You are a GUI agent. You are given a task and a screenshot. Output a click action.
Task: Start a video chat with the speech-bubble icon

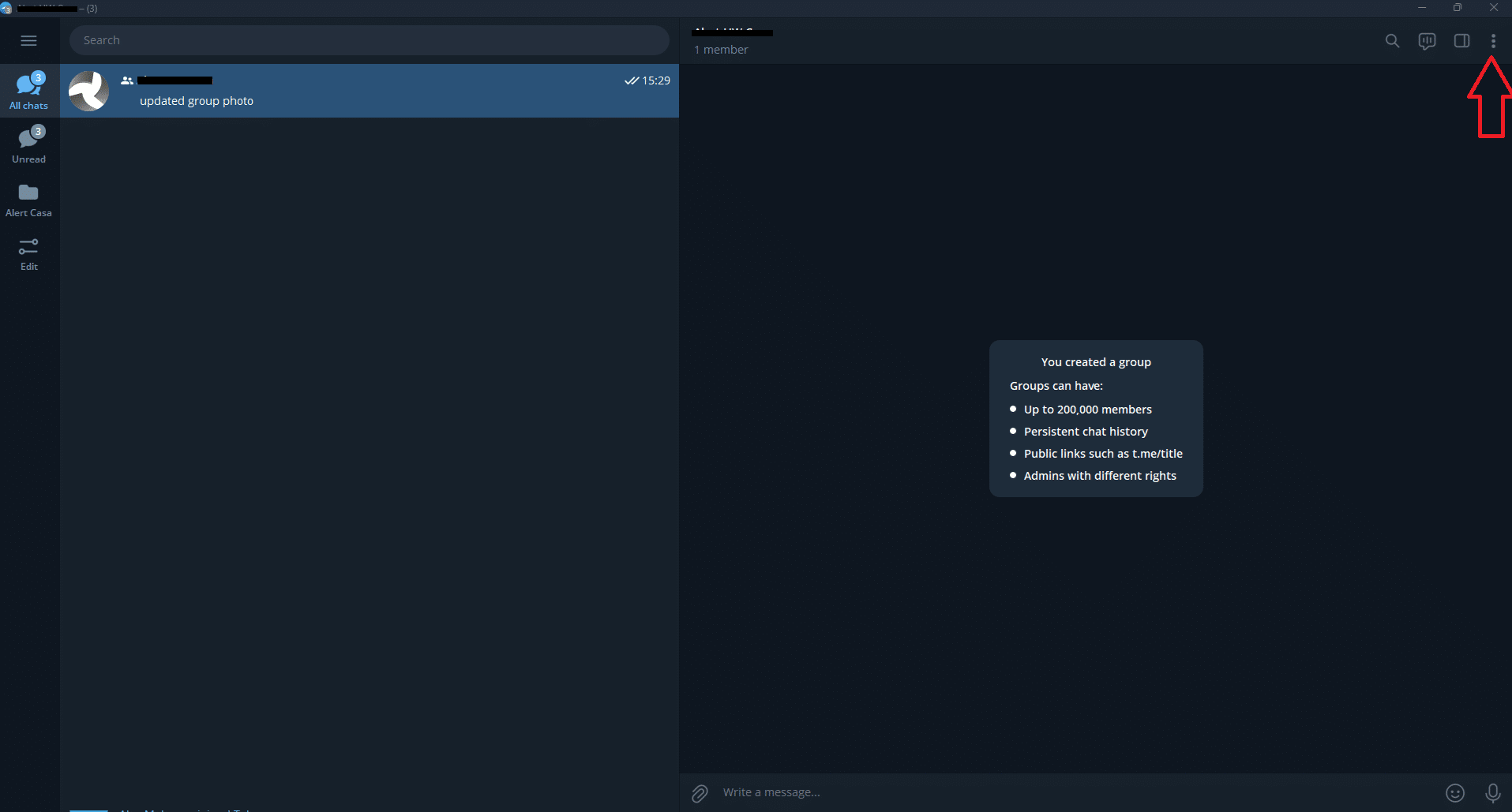pyautogui.click(x=1427, y=41)
